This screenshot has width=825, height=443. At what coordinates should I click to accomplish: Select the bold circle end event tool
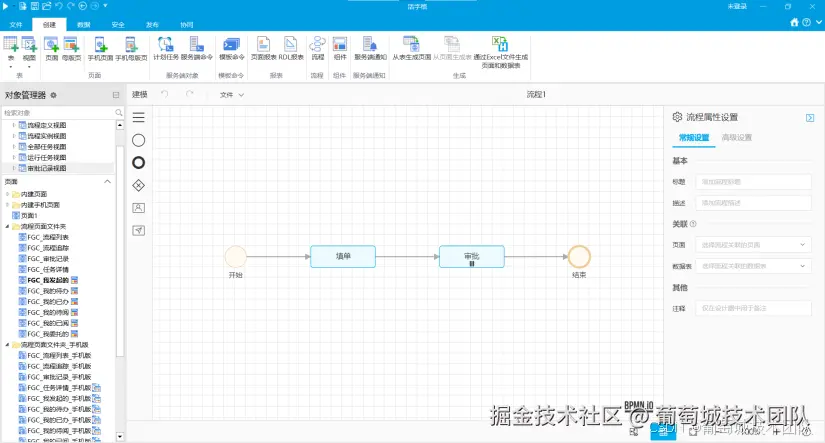tap(138, 163)
